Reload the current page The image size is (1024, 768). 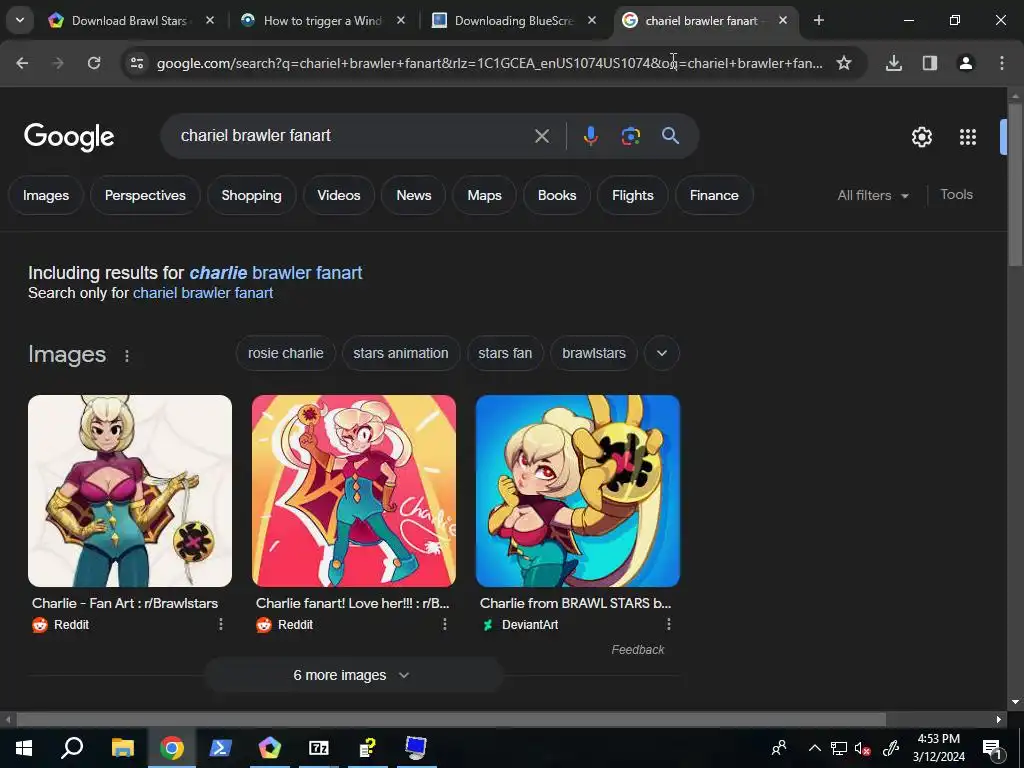[x=94, y=63]
